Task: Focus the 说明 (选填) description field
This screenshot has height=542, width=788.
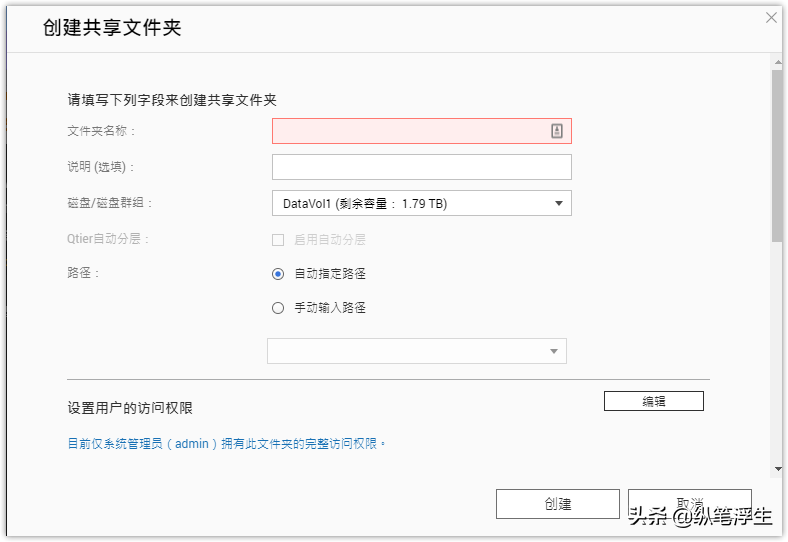Action: pos(422,167)
